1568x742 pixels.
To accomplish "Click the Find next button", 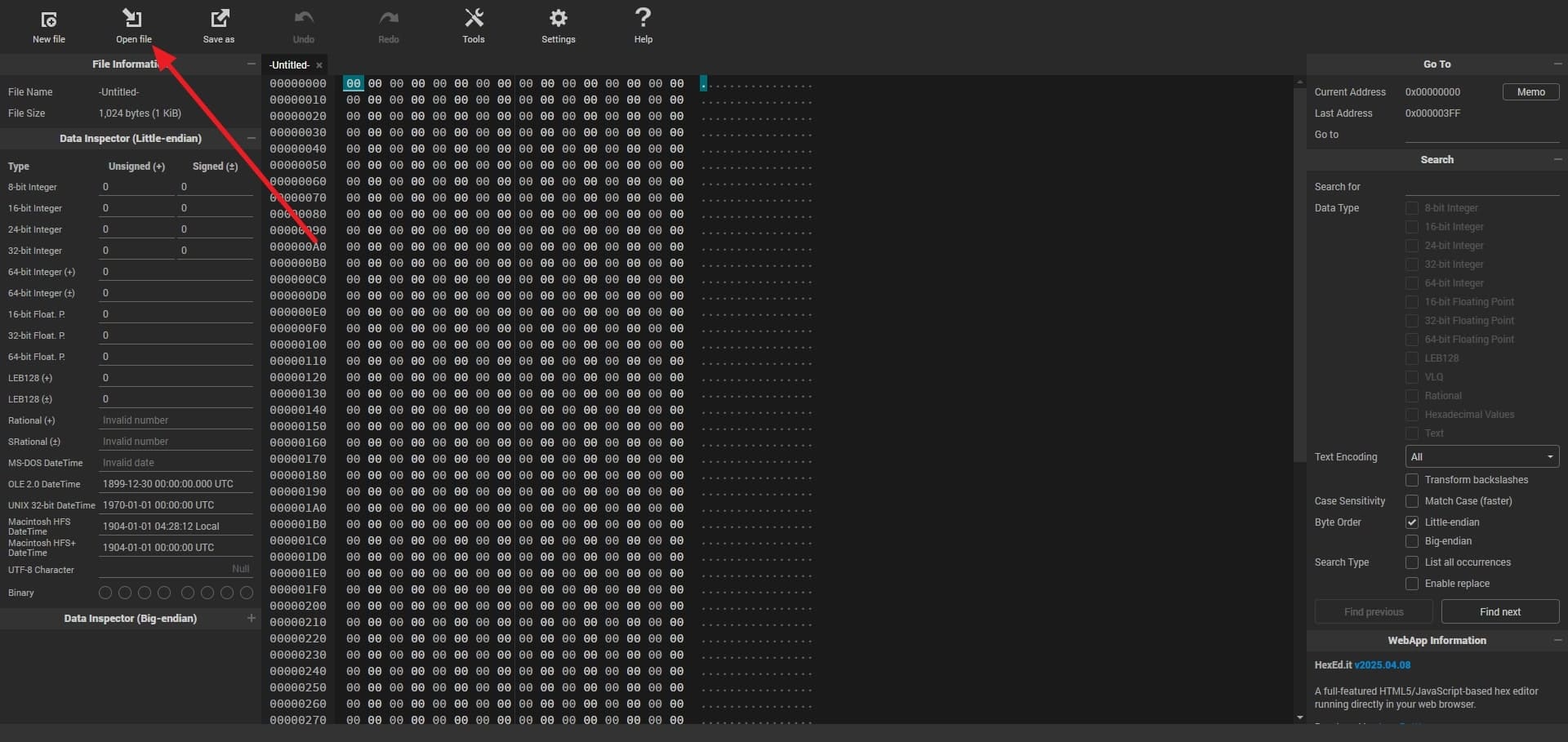I will click(1499, 612).
